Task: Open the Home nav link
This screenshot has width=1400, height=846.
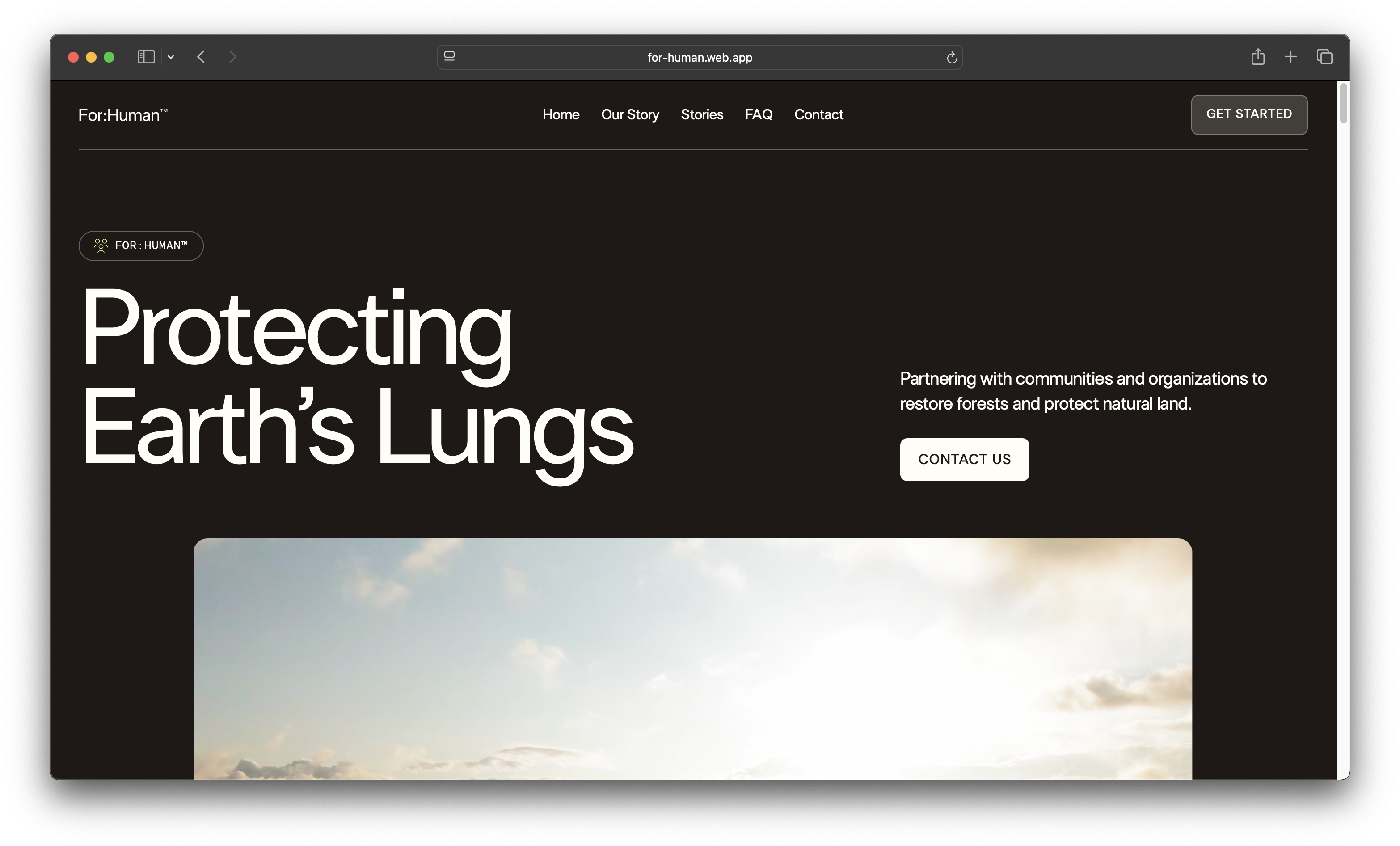Action: point(561,114)
